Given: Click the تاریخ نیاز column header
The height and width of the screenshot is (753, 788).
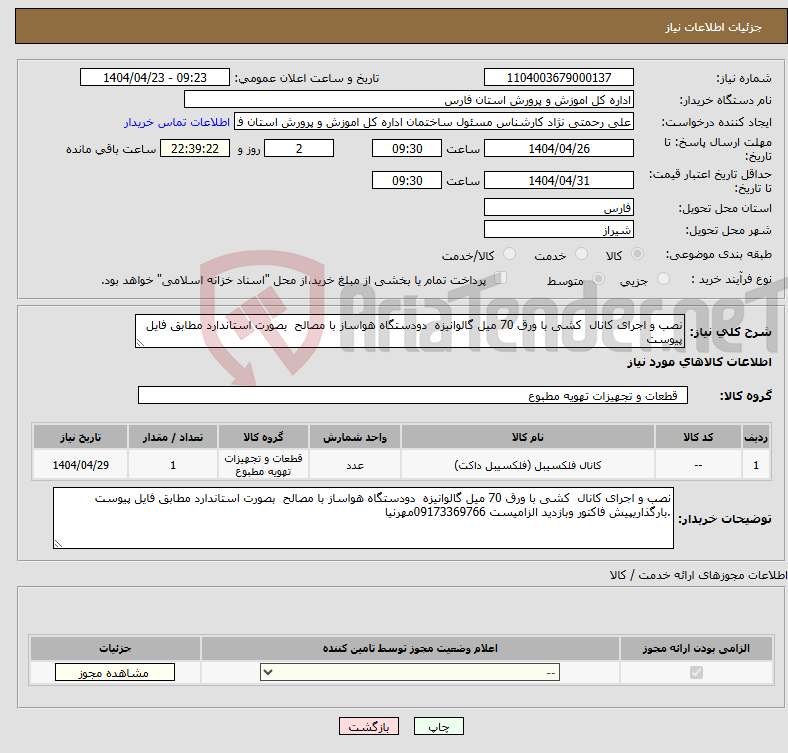Looking at the screenshot, I should [x=80, y=437].
